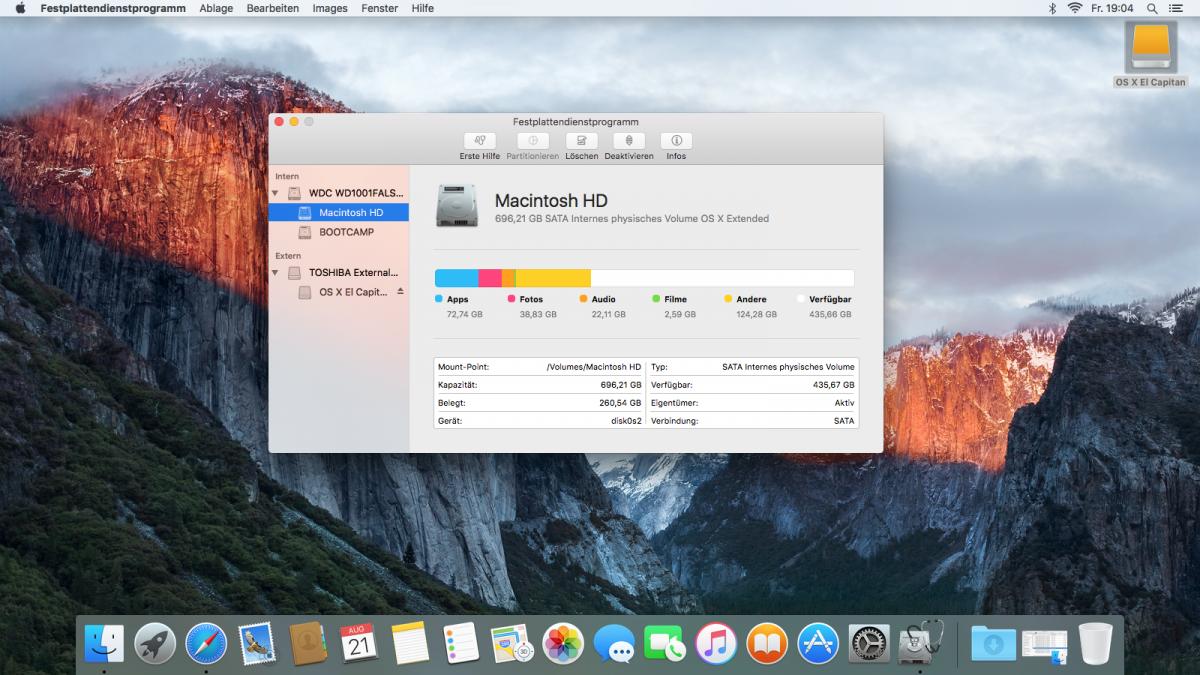1200x675 pixels.
Task: Click the blue Apps segment of storage bar
Action: pos(457,278)
